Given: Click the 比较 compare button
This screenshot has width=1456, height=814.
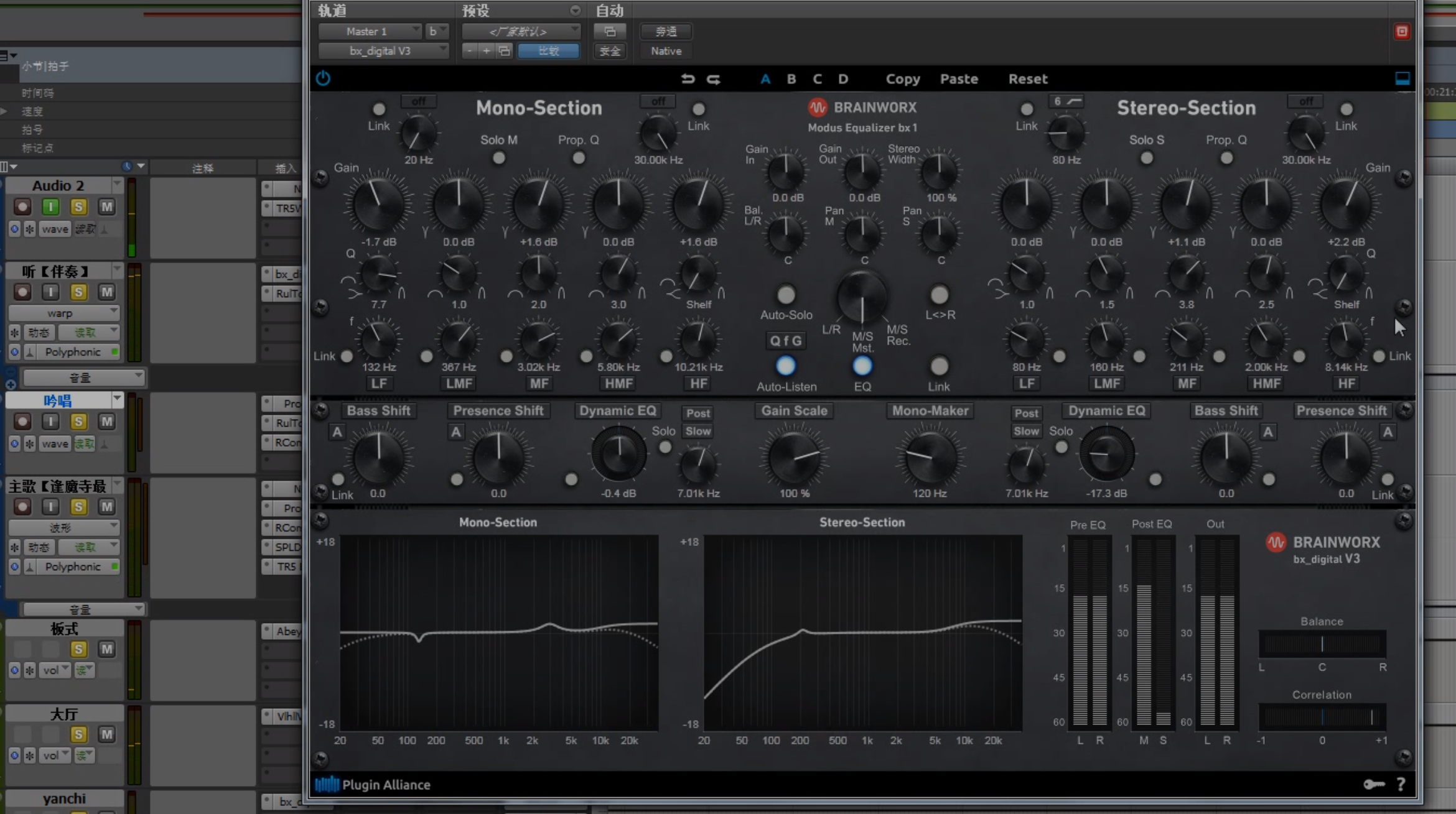Looking at the screenshot, I should 549,51.
